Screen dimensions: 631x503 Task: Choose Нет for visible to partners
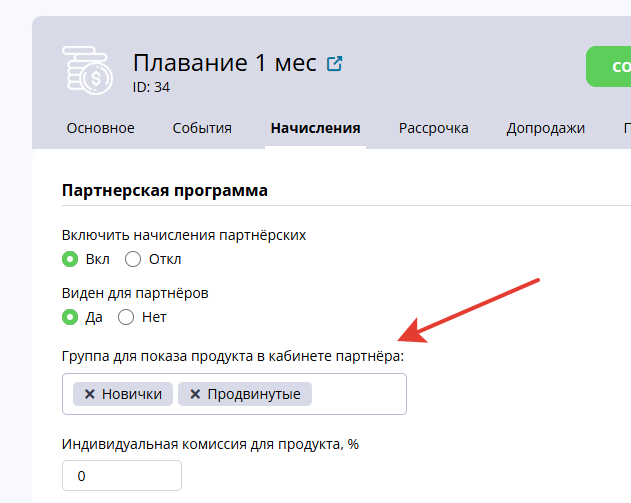[126, 317]
